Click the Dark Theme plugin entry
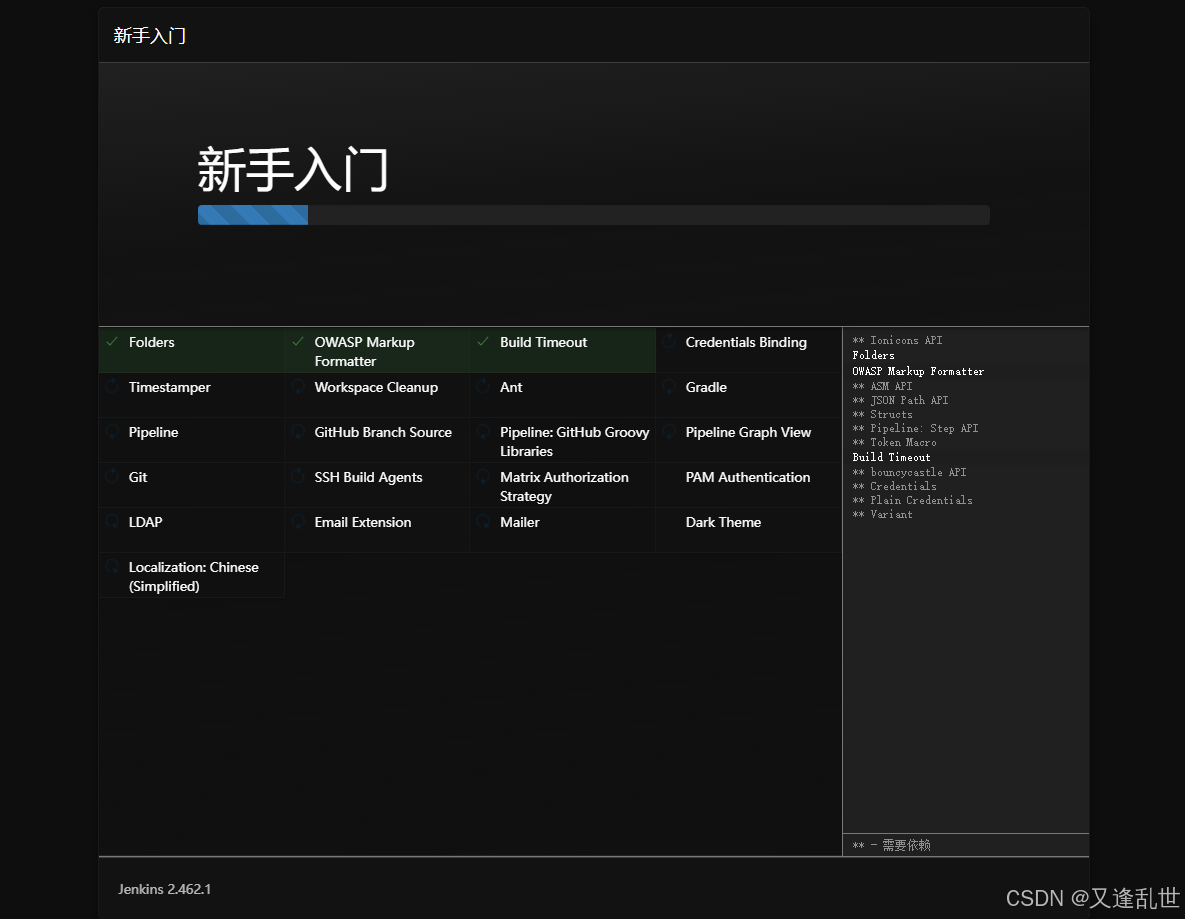Screen dimensions: 1185x919 point(748,530)
